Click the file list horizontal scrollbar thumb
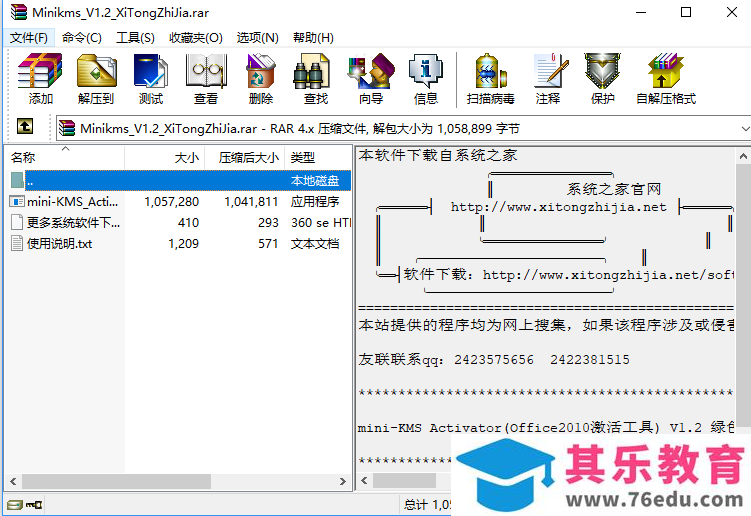Viewport: 751px width, 516px height. pos(116,481)
